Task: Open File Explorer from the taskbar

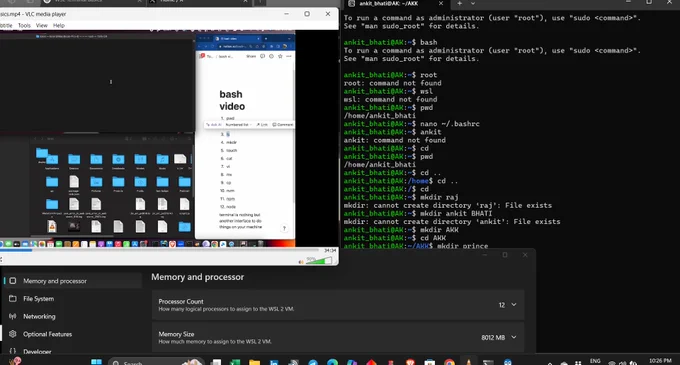Action: click(255, 362)
